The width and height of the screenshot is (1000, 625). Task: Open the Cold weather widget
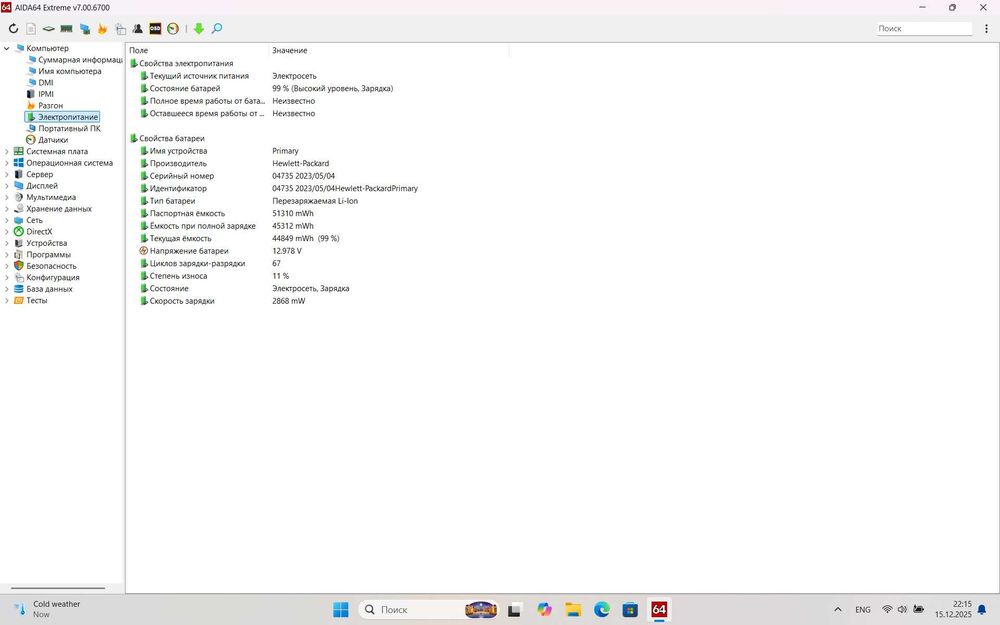click(x=48, y=609)
